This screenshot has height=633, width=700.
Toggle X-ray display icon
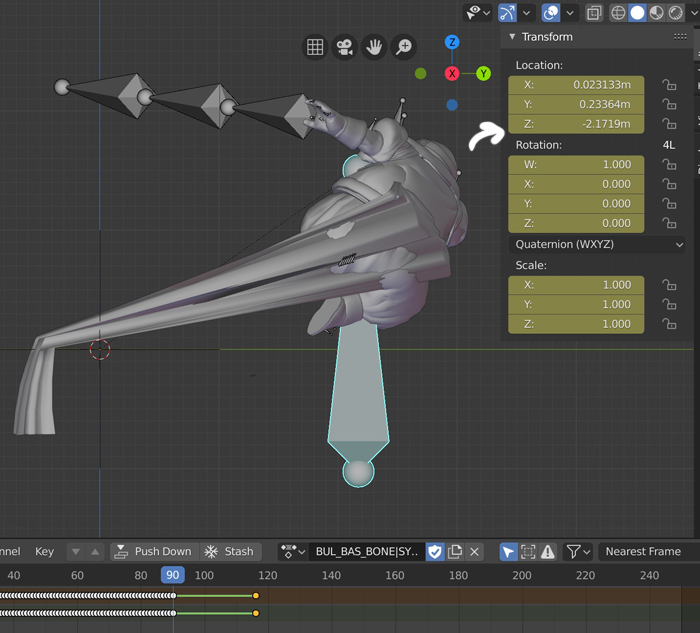594,13
